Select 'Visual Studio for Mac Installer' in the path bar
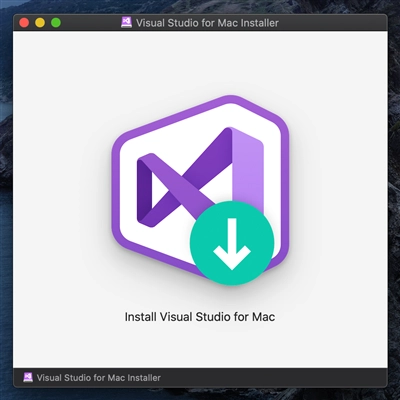 (98, 378)
